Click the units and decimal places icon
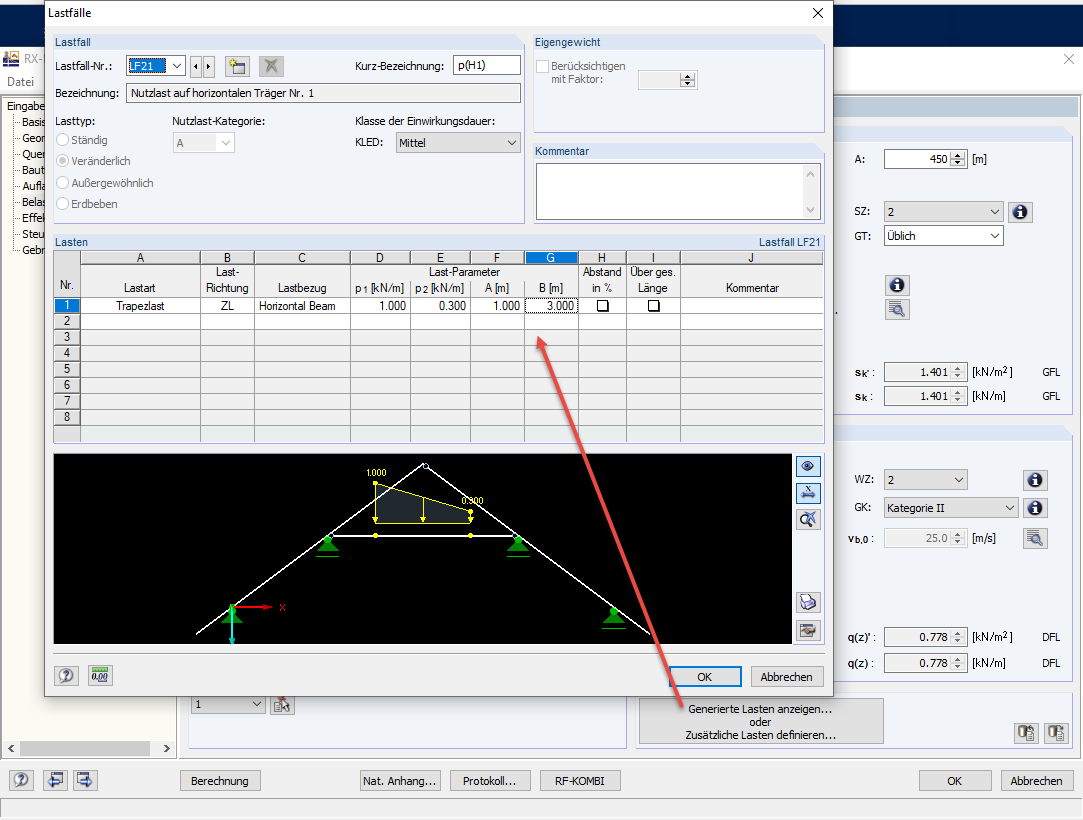The height and width of the screenshot is (820, 1083). 100,675
